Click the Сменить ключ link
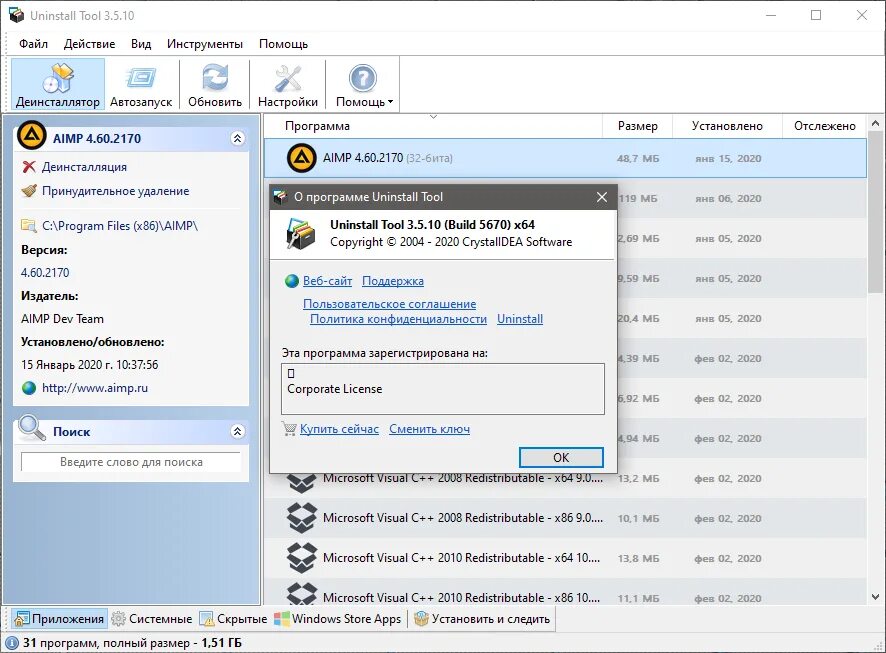The height and width of the screenshot is (653, 886). (429, 429)
